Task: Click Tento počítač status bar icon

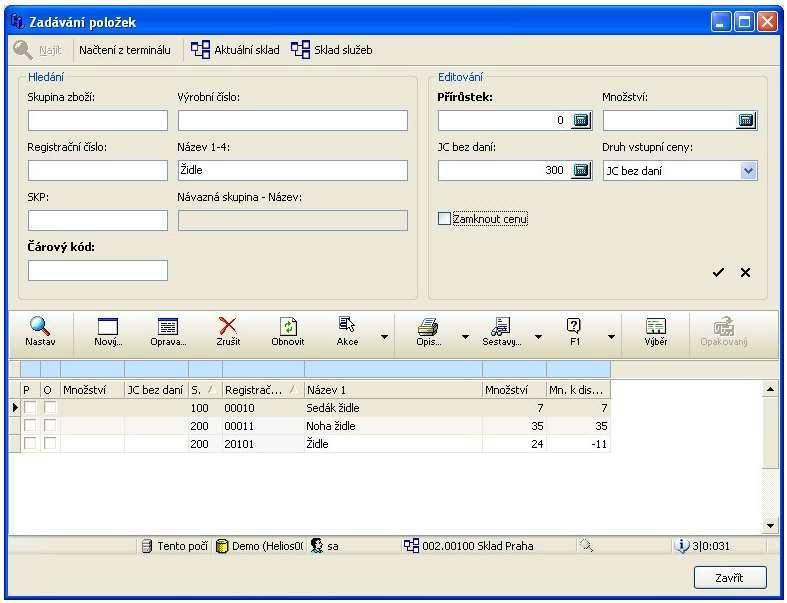Action: tap(147, 546)
